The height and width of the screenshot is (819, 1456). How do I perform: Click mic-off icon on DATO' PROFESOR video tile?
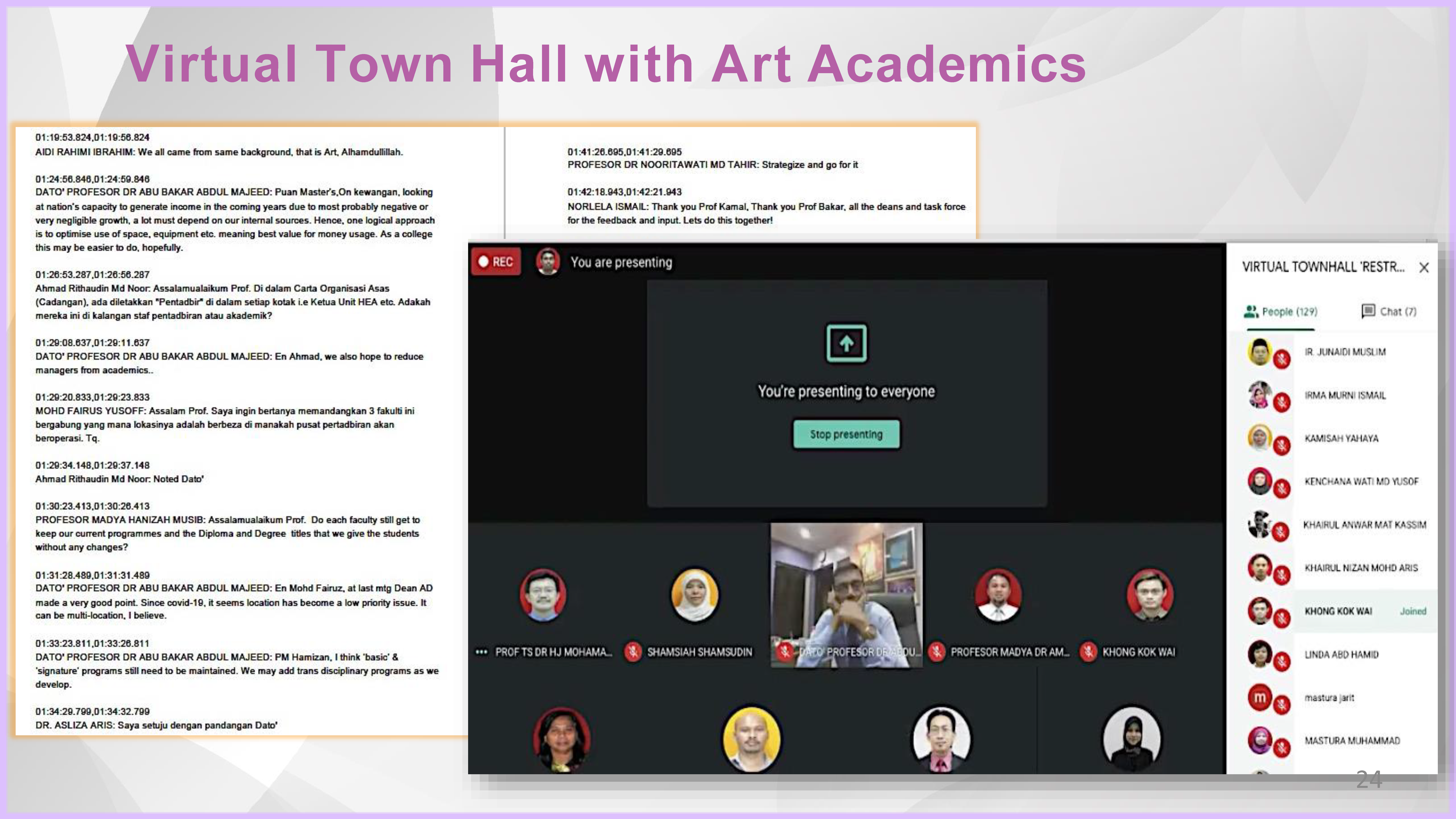click(785, 652)
